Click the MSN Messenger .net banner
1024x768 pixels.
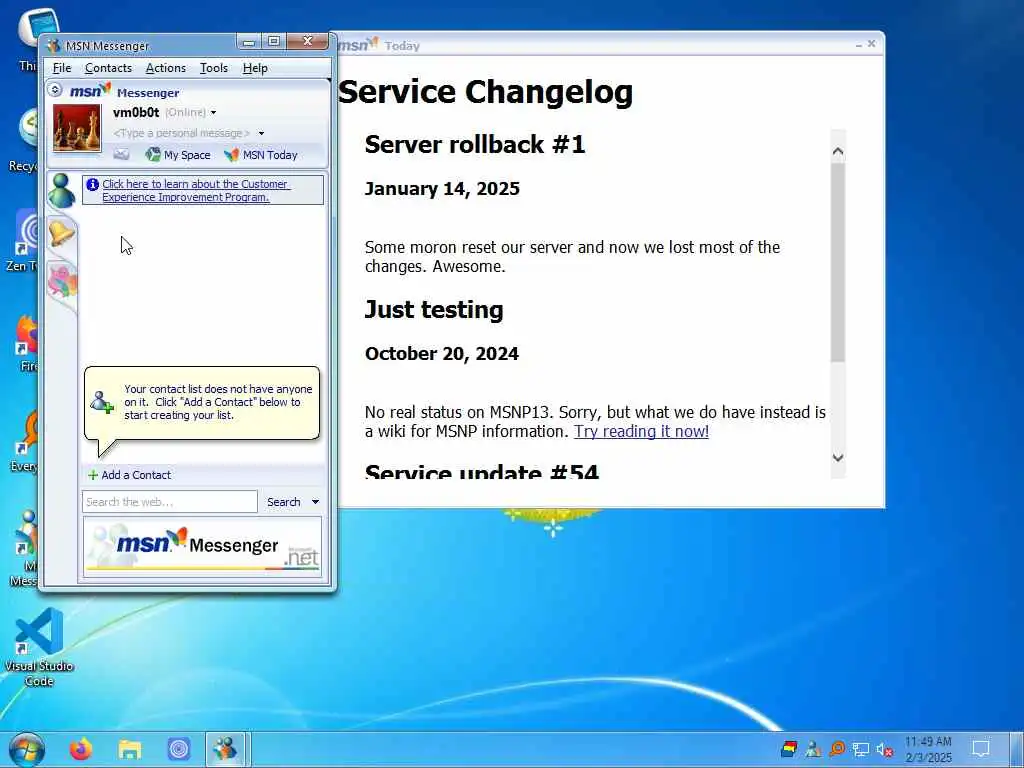pyautogui.click(x=202, y=547)
